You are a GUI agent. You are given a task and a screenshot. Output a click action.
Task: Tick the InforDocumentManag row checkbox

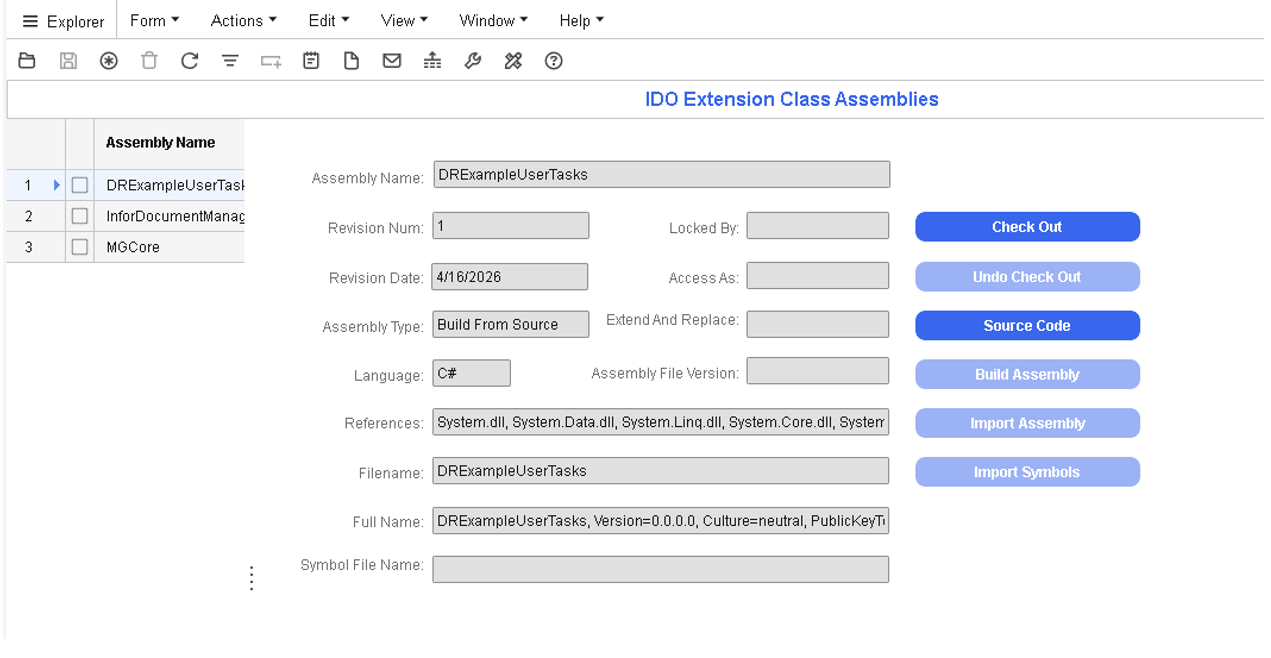(80, 216)
